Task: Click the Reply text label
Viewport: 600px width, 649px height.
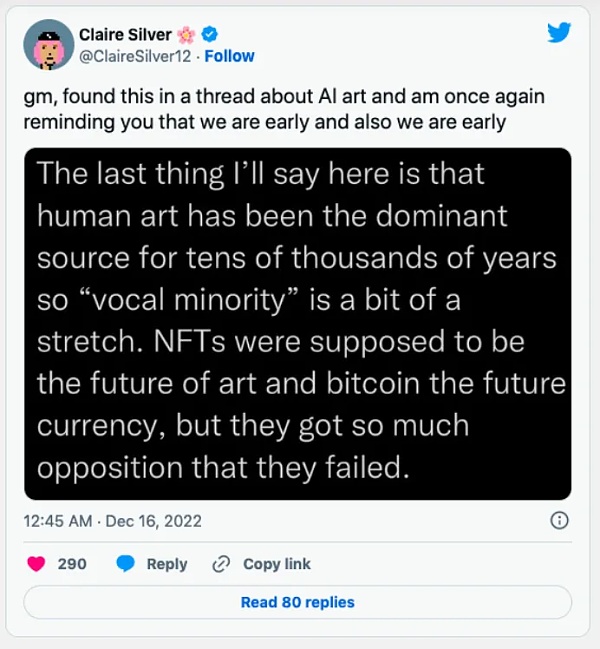Action: click(x=167, y=564)
